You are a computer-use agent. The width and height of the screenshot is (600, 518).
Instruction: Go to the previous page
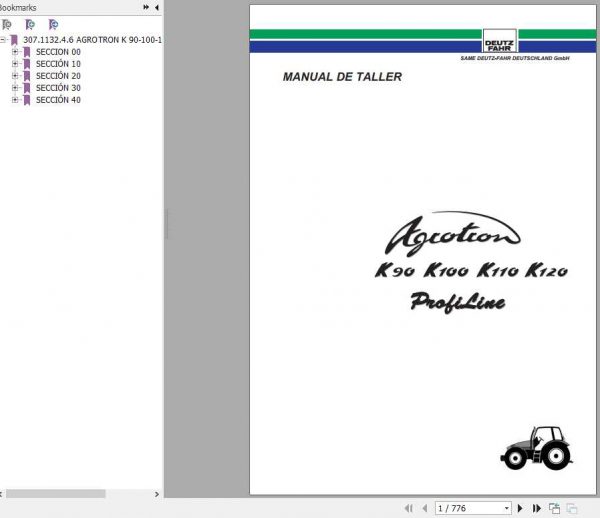point(425,508)
